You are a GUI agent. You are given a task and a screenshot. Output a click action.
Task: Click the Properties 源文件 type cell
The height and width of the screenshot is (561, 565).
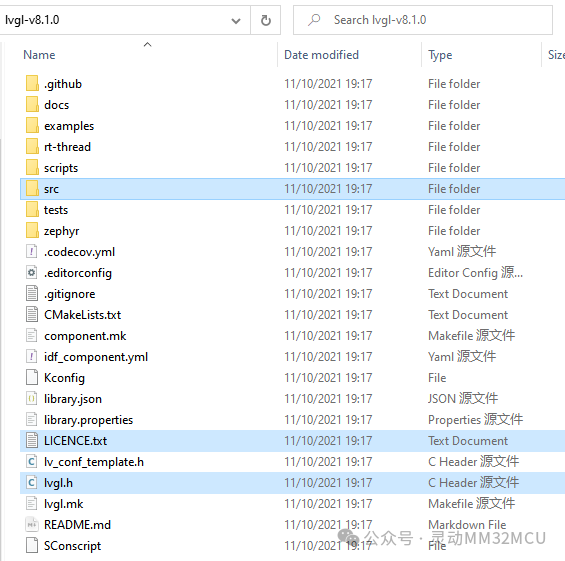(475, 420)
